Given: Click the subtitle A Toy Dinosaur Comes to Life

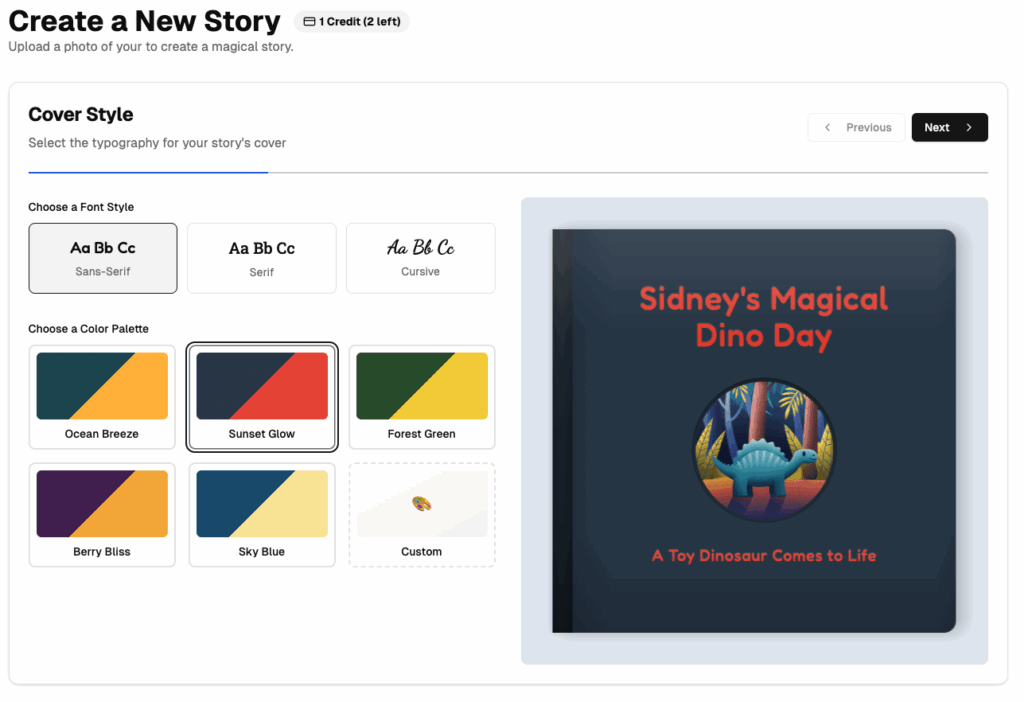Looking at the screenshot, I should (763, 555).
